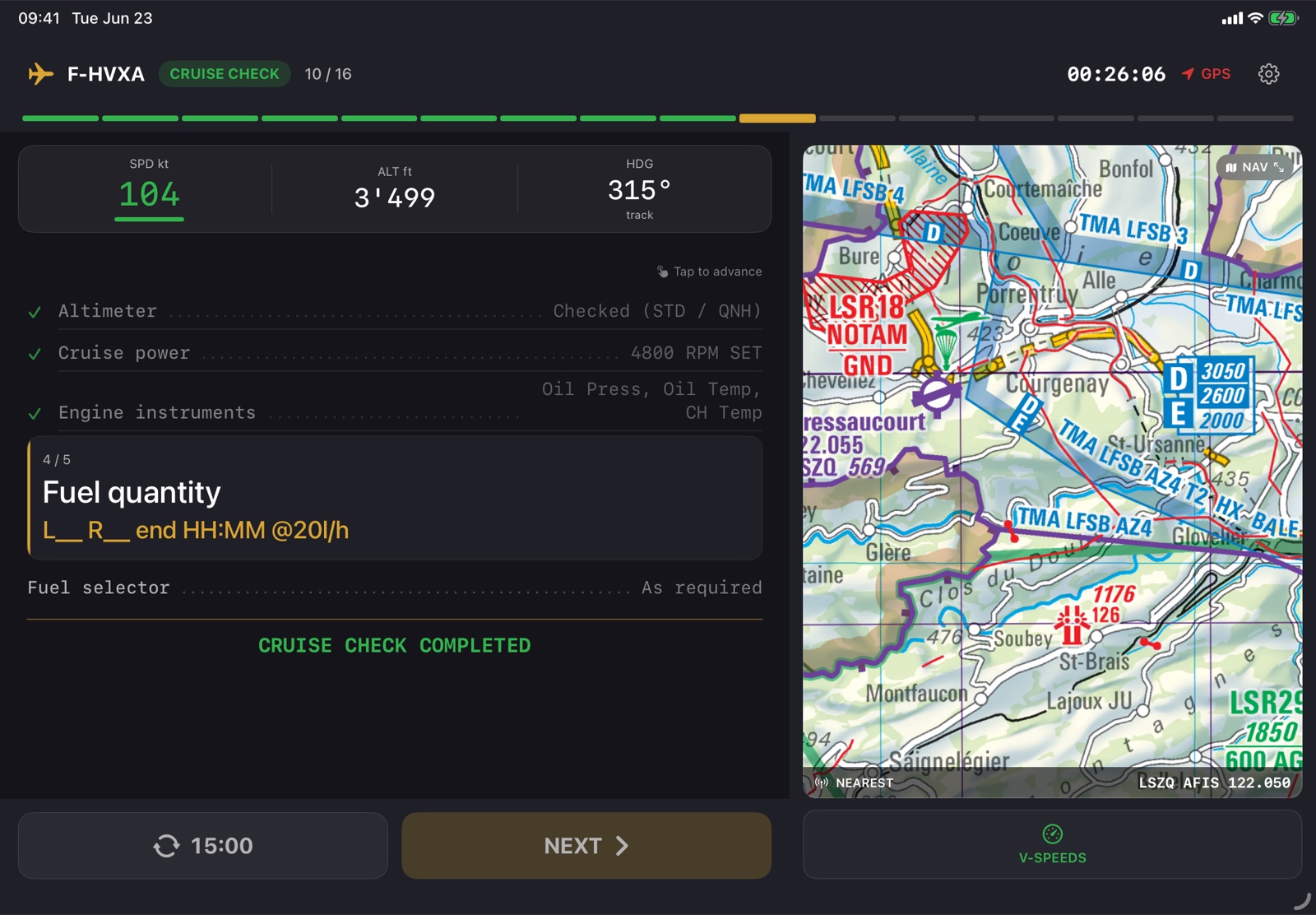This screenshot has height=915, width=1316.
Task: Open settings via the gear icon
Action: [x=1269, y=74]
